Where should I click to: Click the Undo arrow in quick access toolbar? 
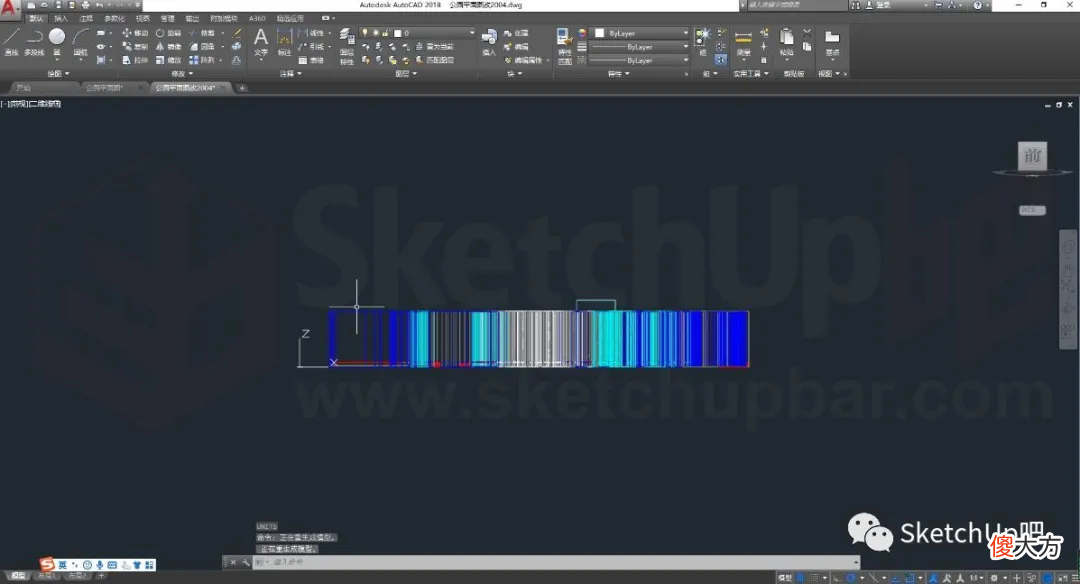[x=100, y=5]
